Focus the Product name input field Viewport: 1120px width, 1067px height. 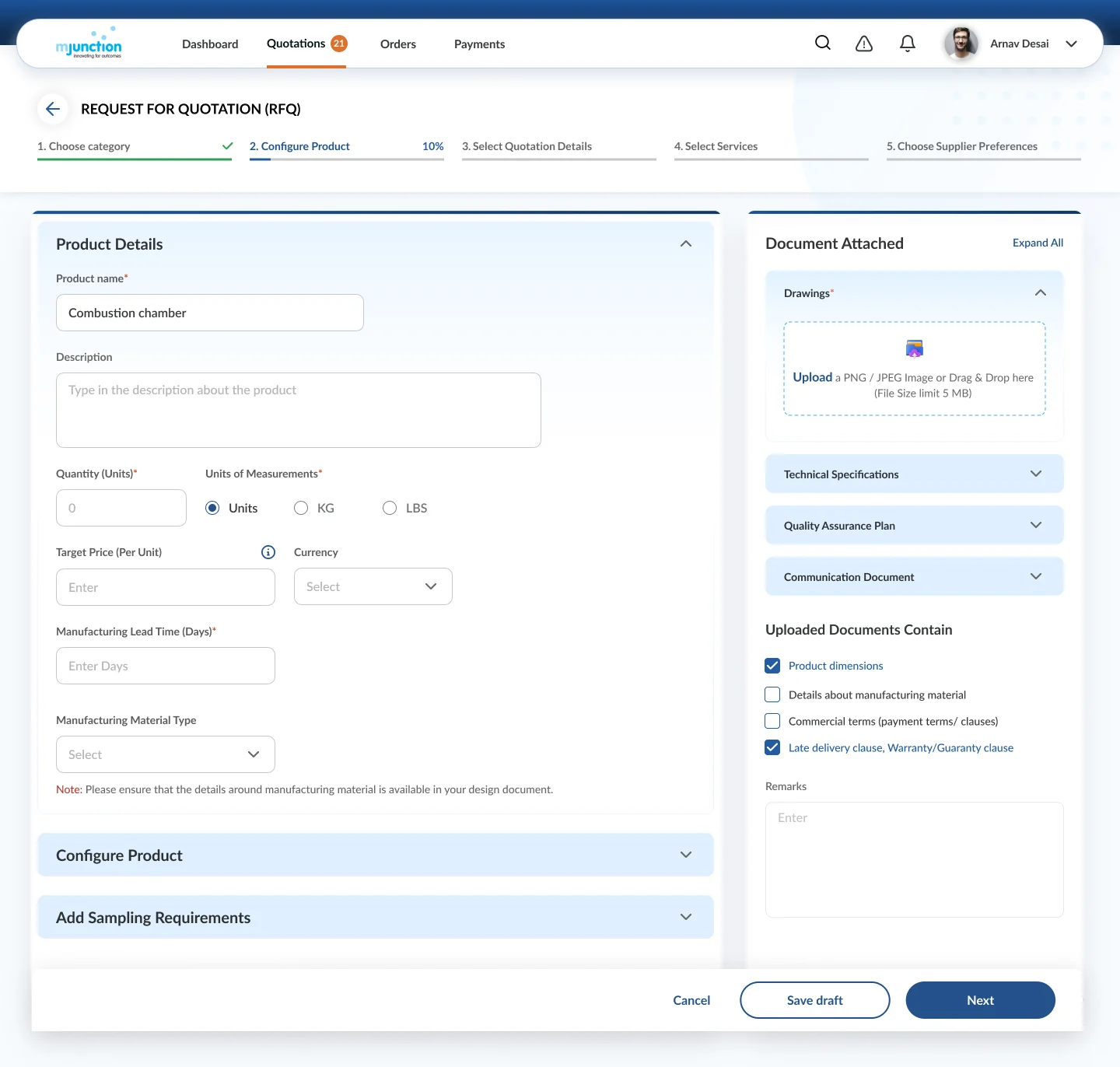[x=210, y=313]
